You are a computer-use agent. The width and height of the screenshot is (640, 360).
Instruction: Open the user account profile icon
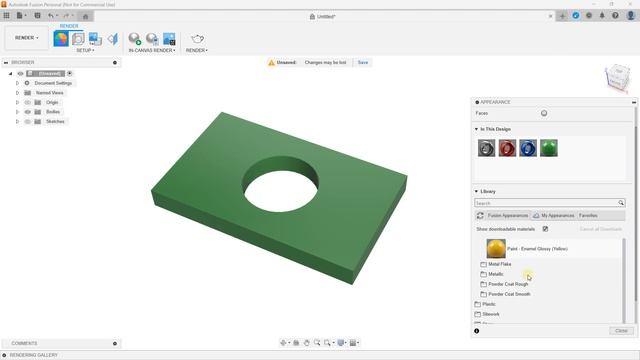tap(631, 16)
